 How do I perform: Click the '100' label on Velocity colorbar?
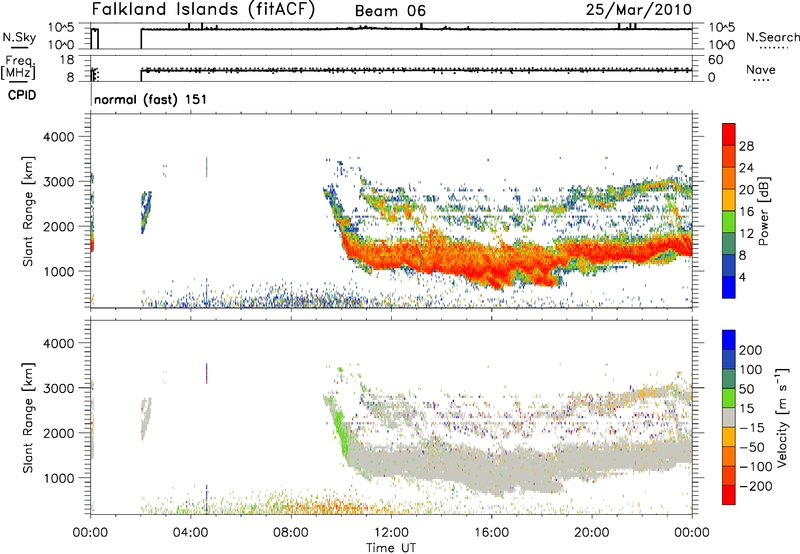coord(751,369)
